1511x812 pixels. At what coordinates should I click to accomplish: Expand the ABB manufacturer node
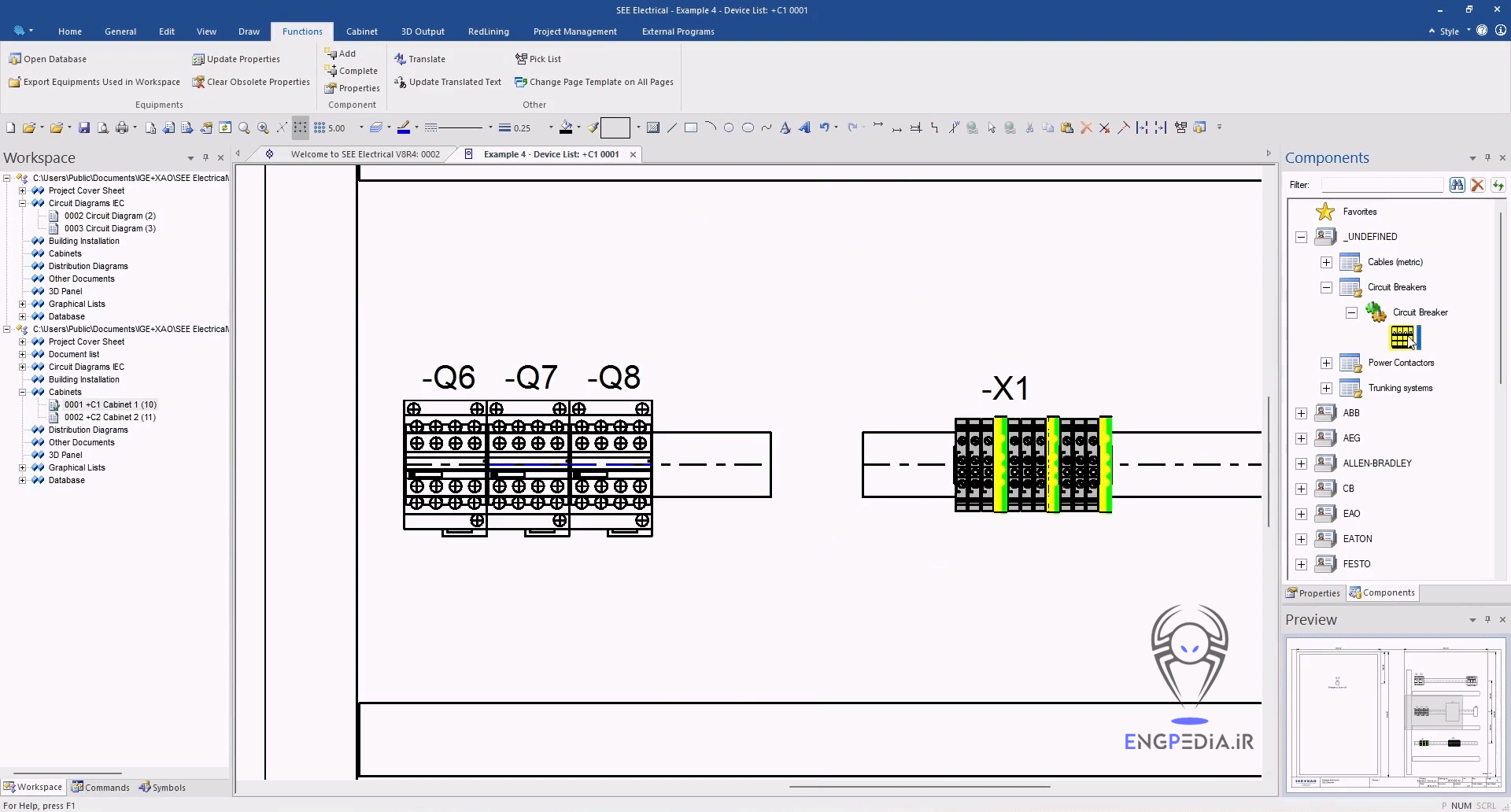tap(1301, 413)
